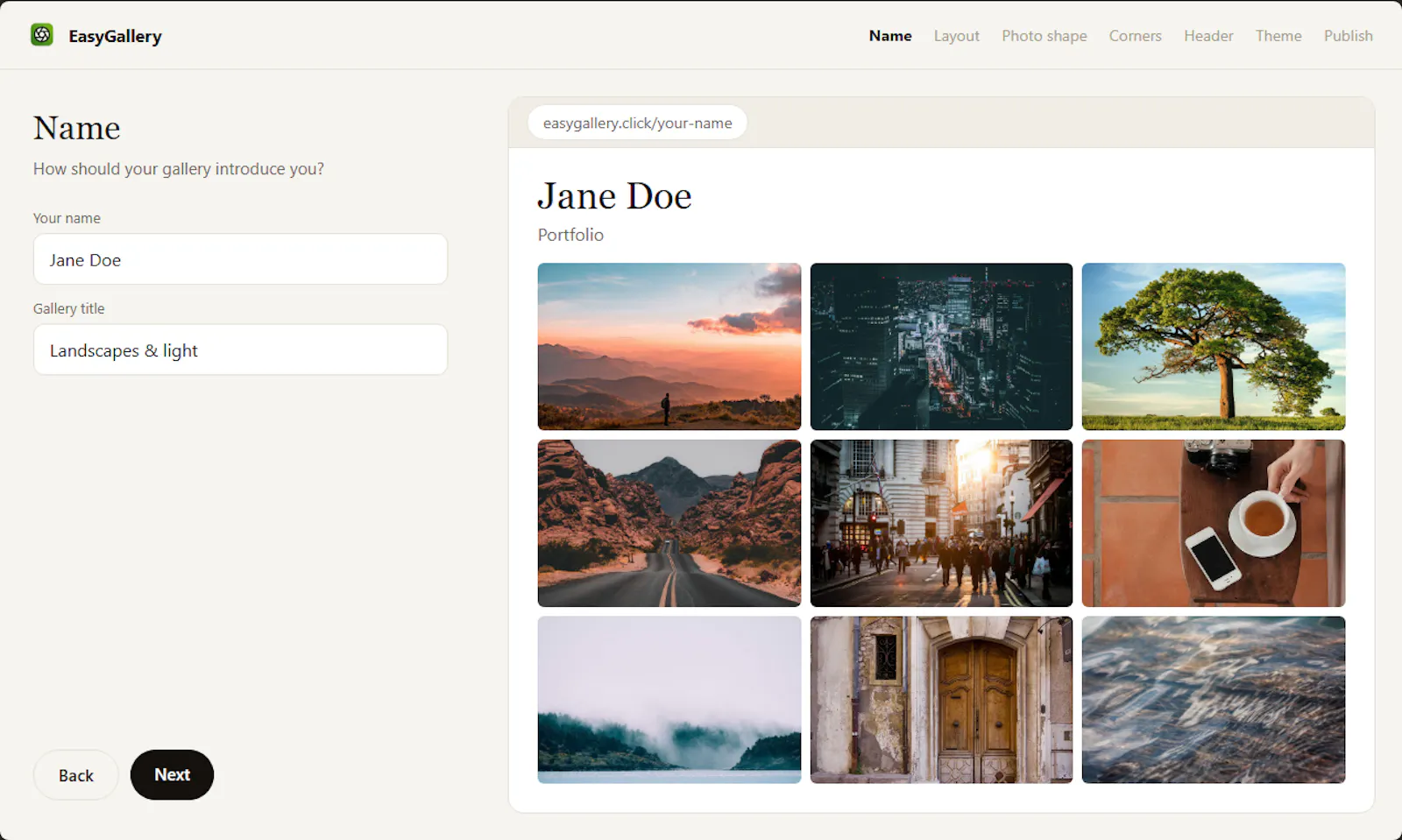Select the lone green tree photo
Image resolution: width=1402 pixels, height=840 pixels.
coord(1214,347)
